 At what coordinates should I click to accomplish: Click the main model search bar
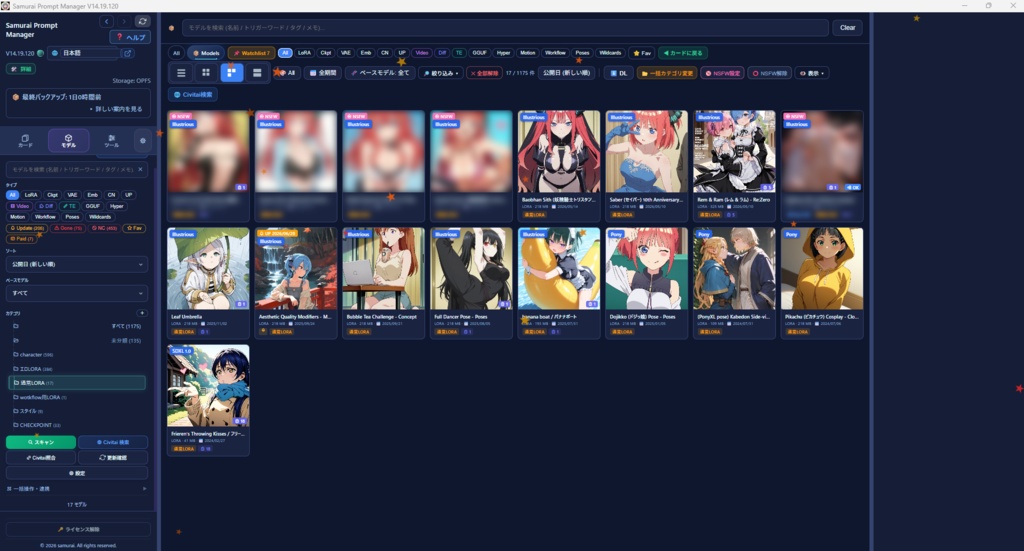coord(505,27)
